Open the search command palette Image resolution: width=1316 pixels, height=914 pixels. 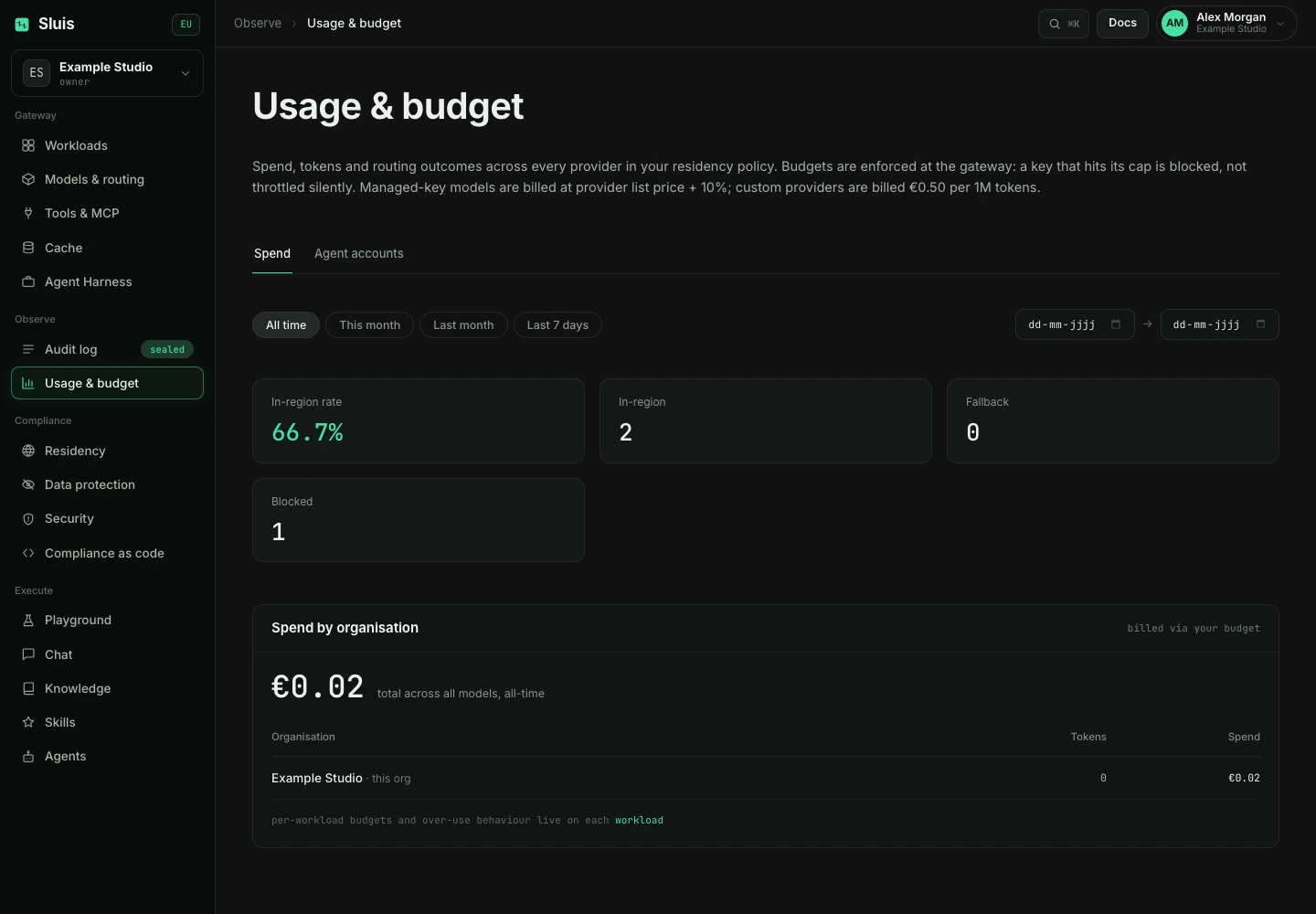[1064, 24]
